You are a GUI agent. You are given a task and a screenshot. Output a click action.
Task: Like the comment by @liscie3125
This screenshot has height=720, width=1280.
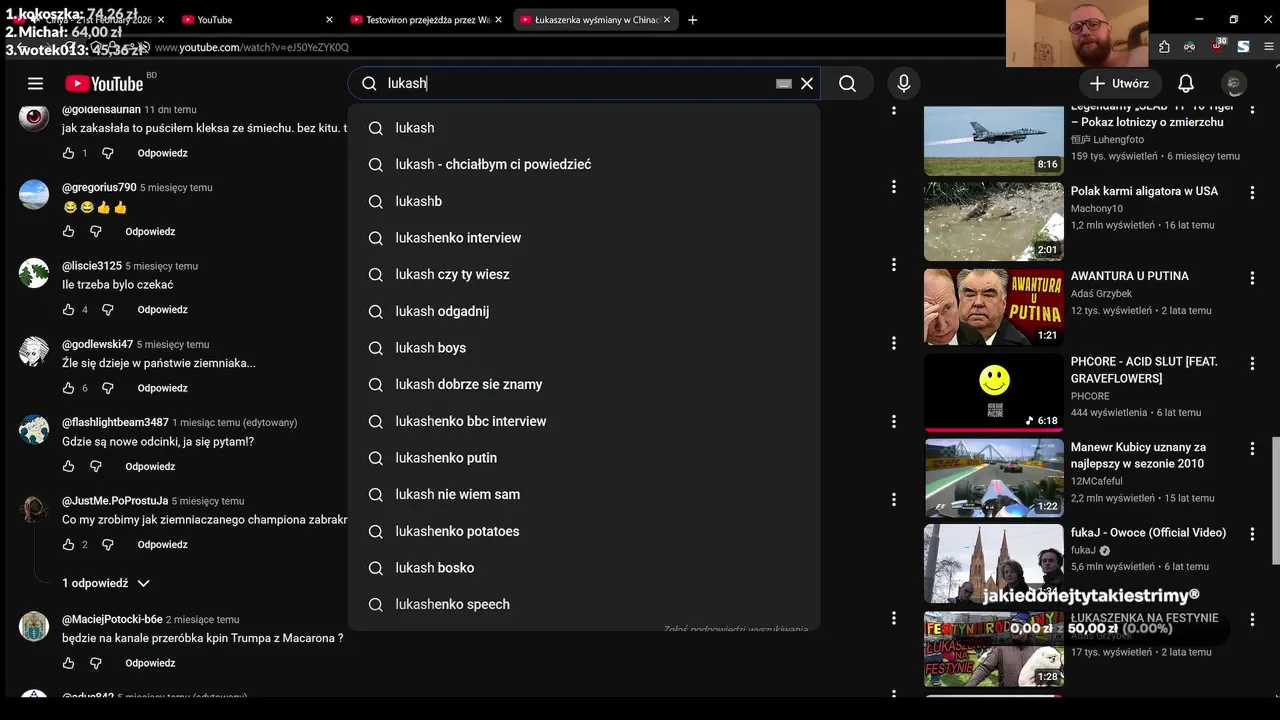(x=68, y=310)
